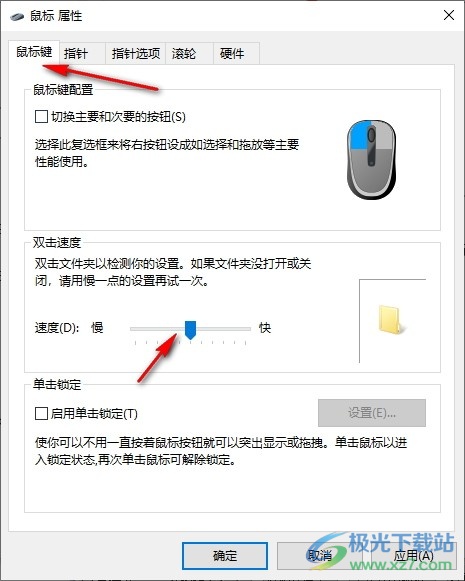The width and height of the screenshot is (465, 581).
Task: Click the yellow test folder icon
Action: point(391,320)
